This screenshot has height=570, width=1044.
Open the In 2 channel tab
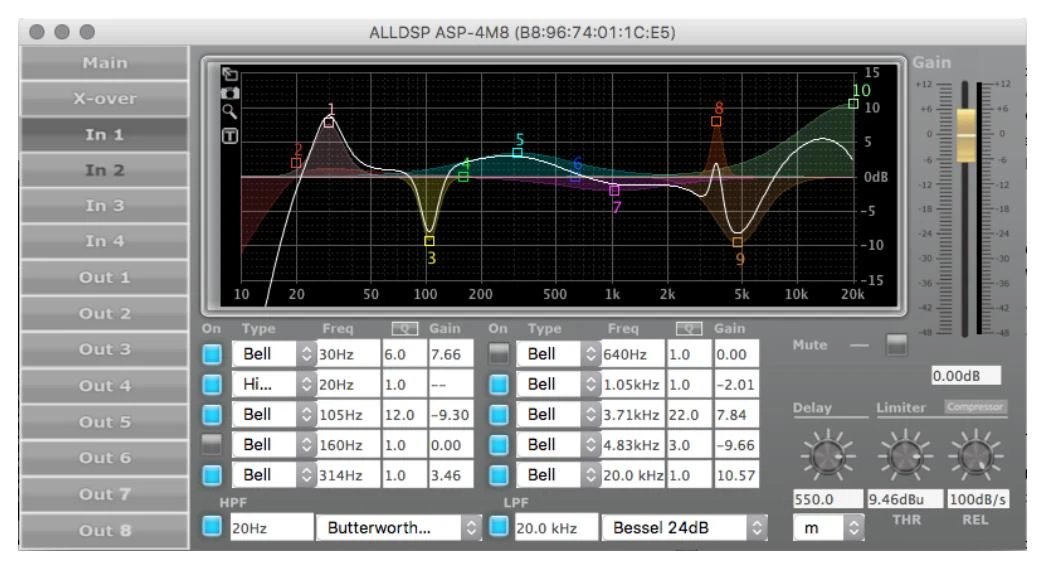pos(105,170)
